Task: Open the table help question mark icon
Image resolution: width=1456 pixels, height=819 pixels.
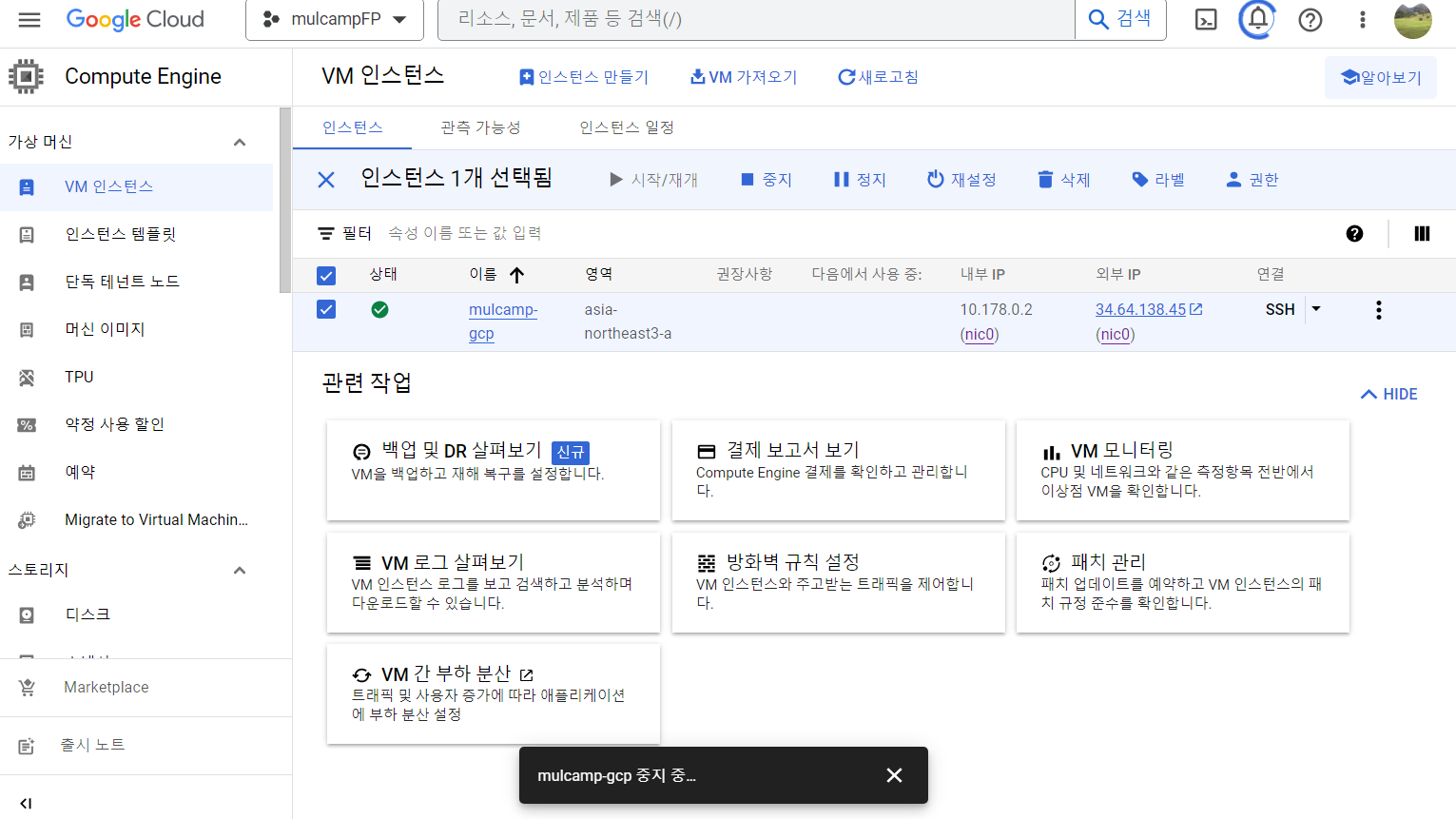Action: (1354, 234)
